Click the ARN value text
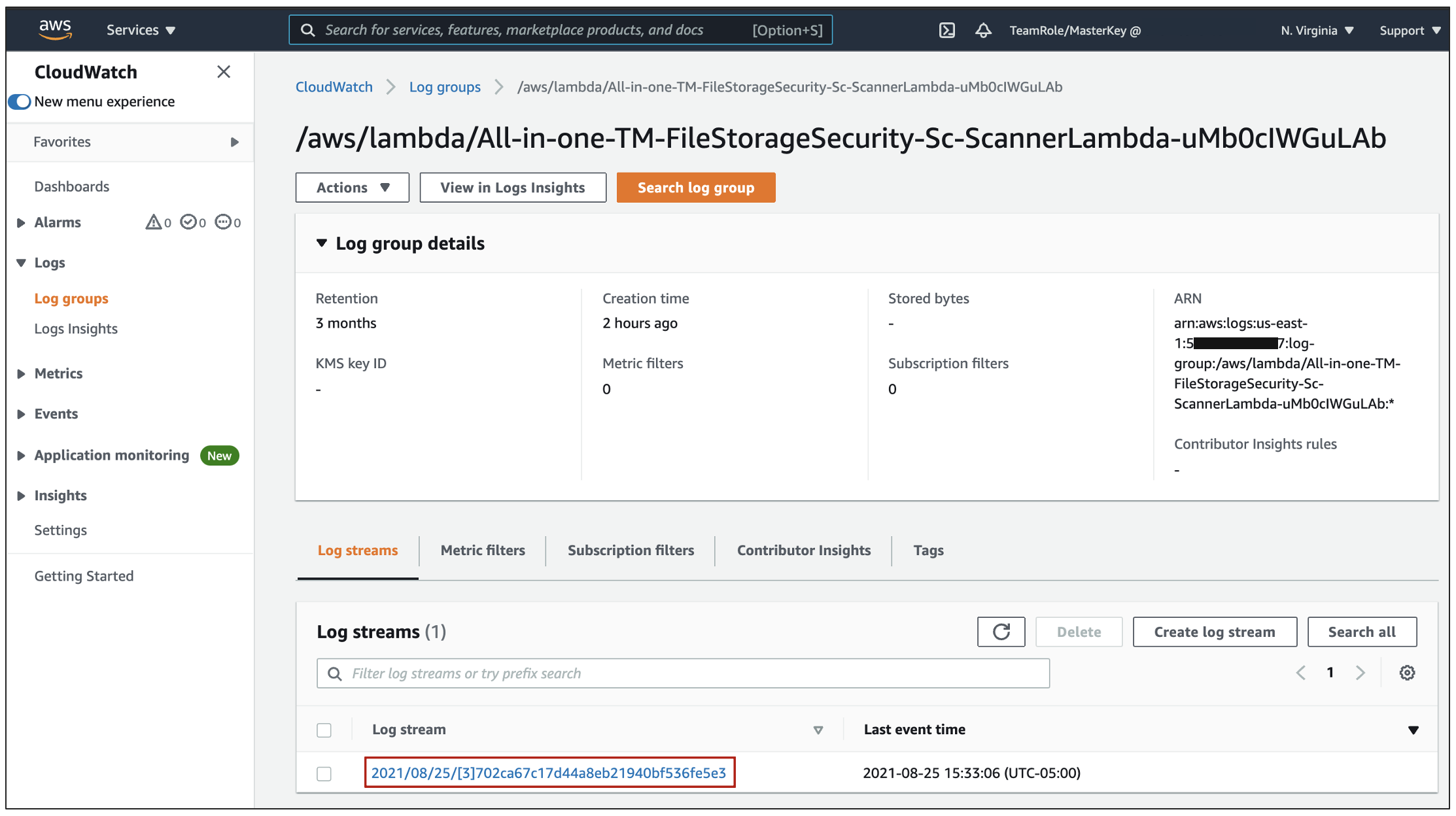1456x816 pixels. (x=1287, y=364)
